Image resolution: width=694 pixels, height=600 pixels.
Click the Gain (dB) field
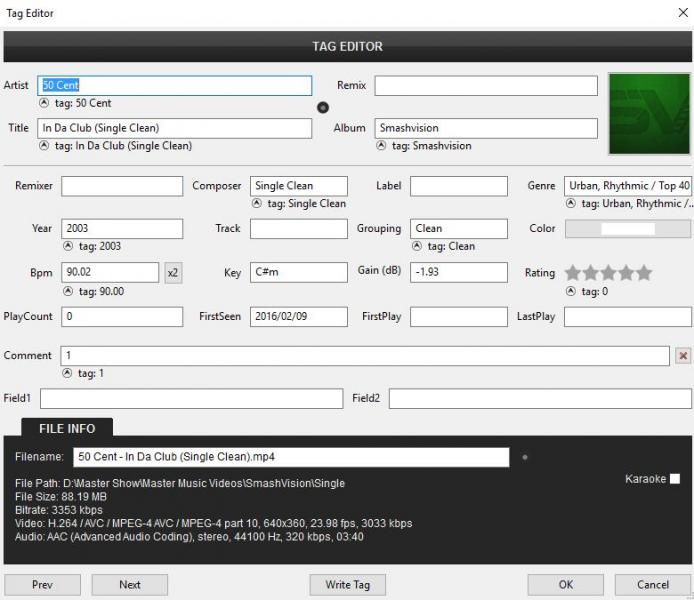459,273
